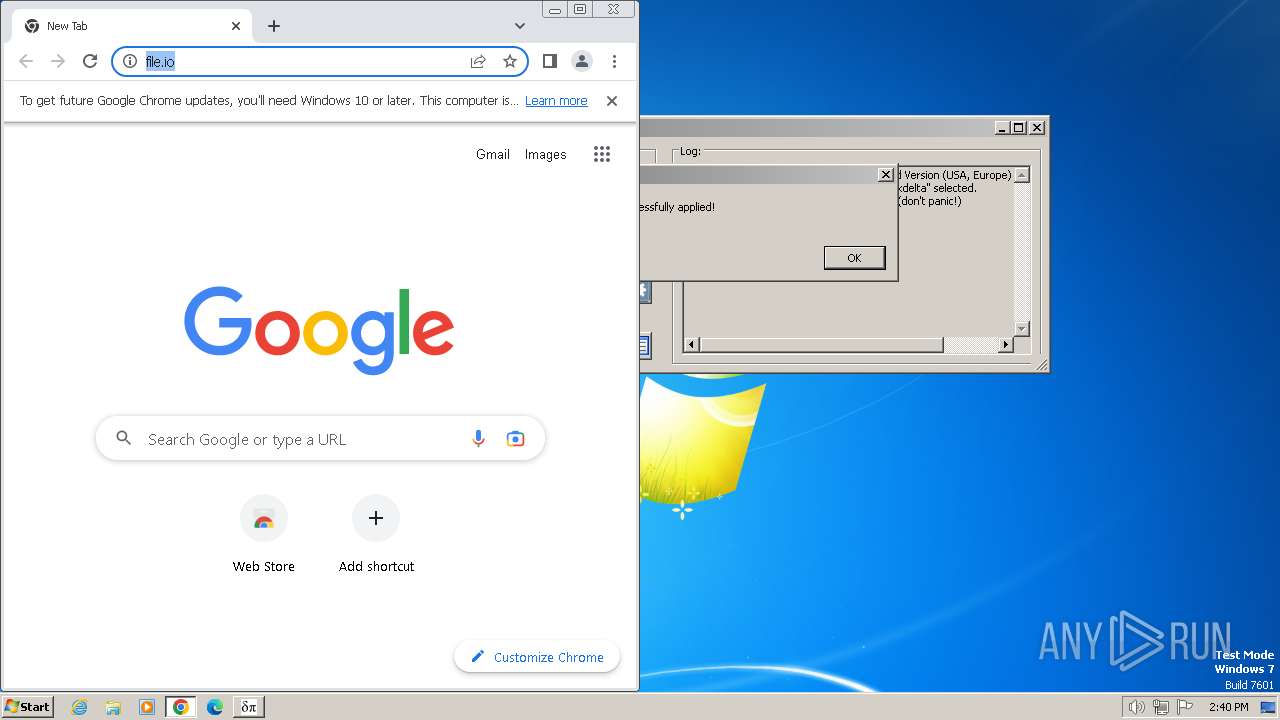Viewport: 1280px width, 720px height.
Task: Expand the tab search chevron
Action: click(x=520, y=26)
